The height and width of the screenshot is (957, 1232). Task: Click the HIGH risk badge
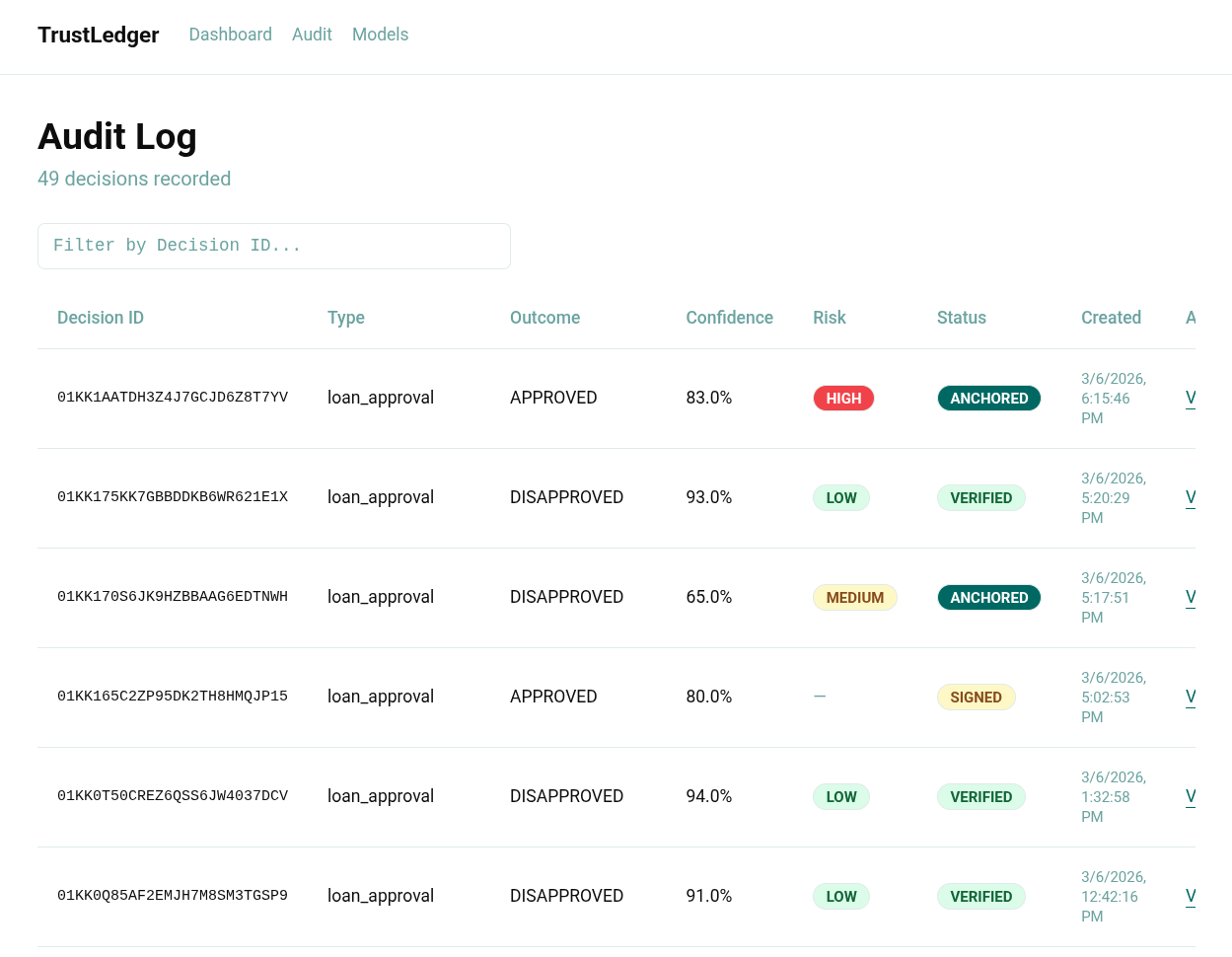point(843,399)
